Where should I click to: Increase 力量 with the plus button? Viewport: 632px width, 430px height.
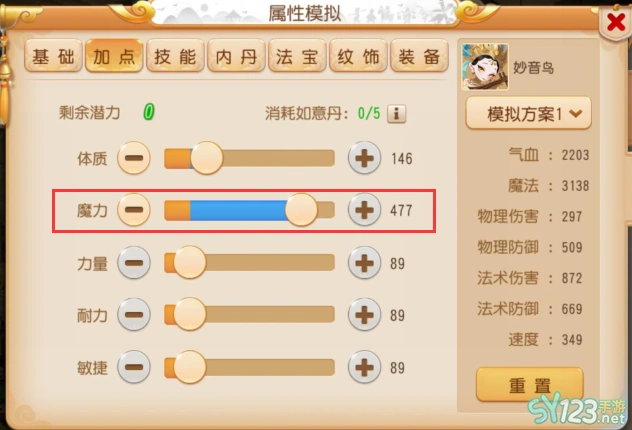[364, 263]
